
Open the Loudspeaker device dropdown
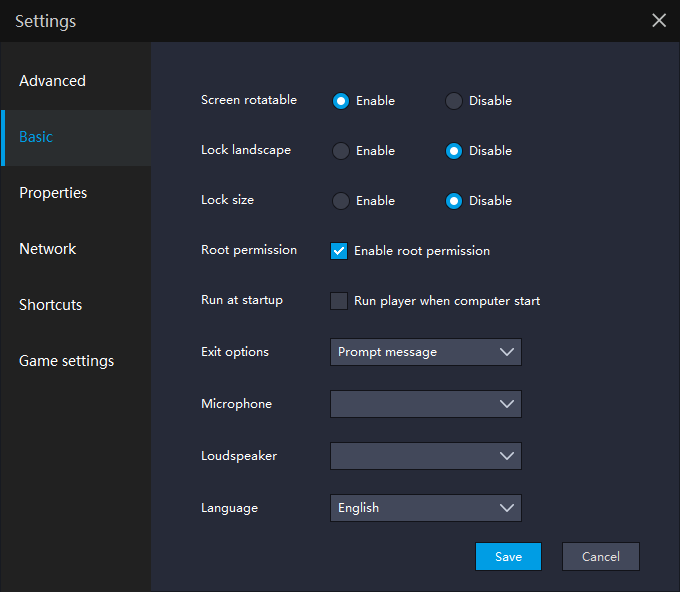[425, 456]
